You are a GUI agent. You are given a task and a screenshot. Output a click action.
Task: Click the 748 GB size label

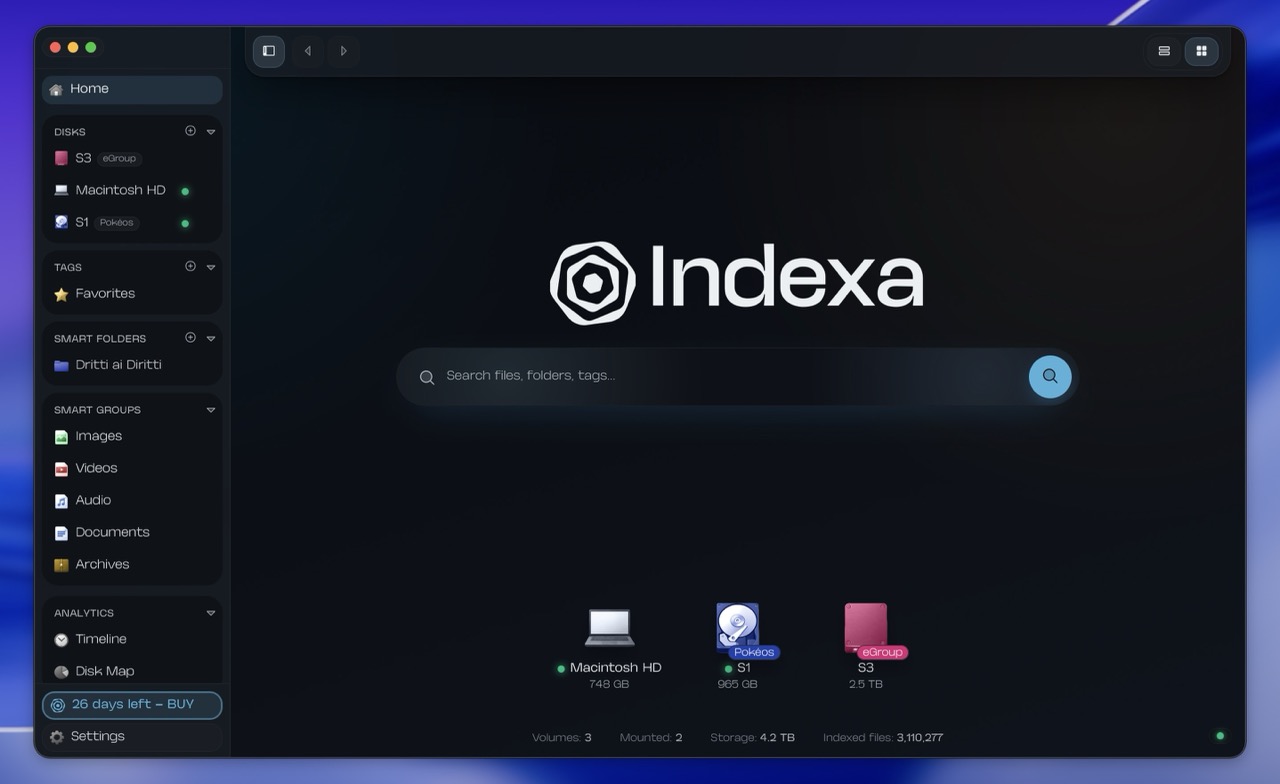(609, 685)
